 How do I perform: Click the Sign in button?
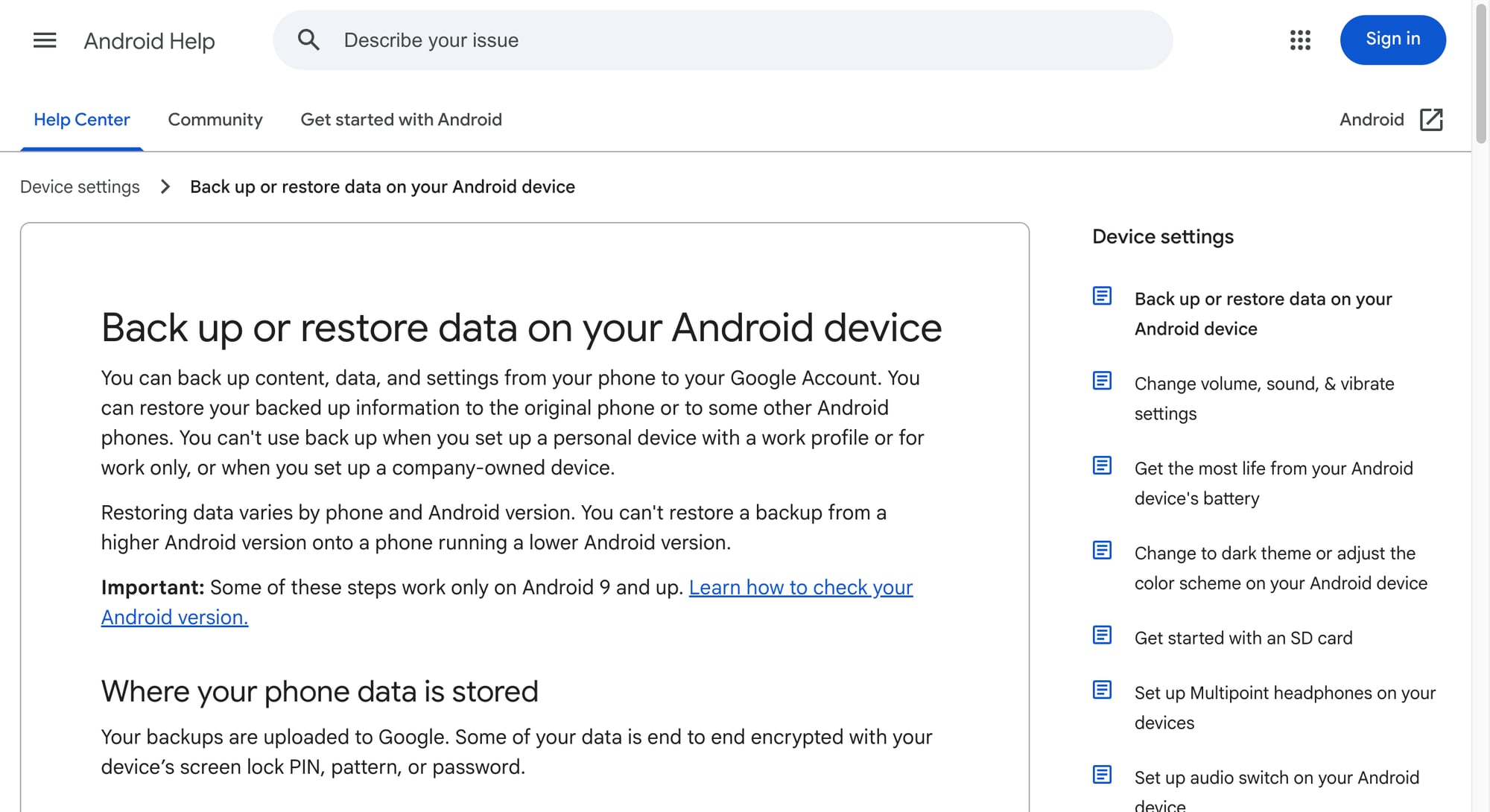1392,40
